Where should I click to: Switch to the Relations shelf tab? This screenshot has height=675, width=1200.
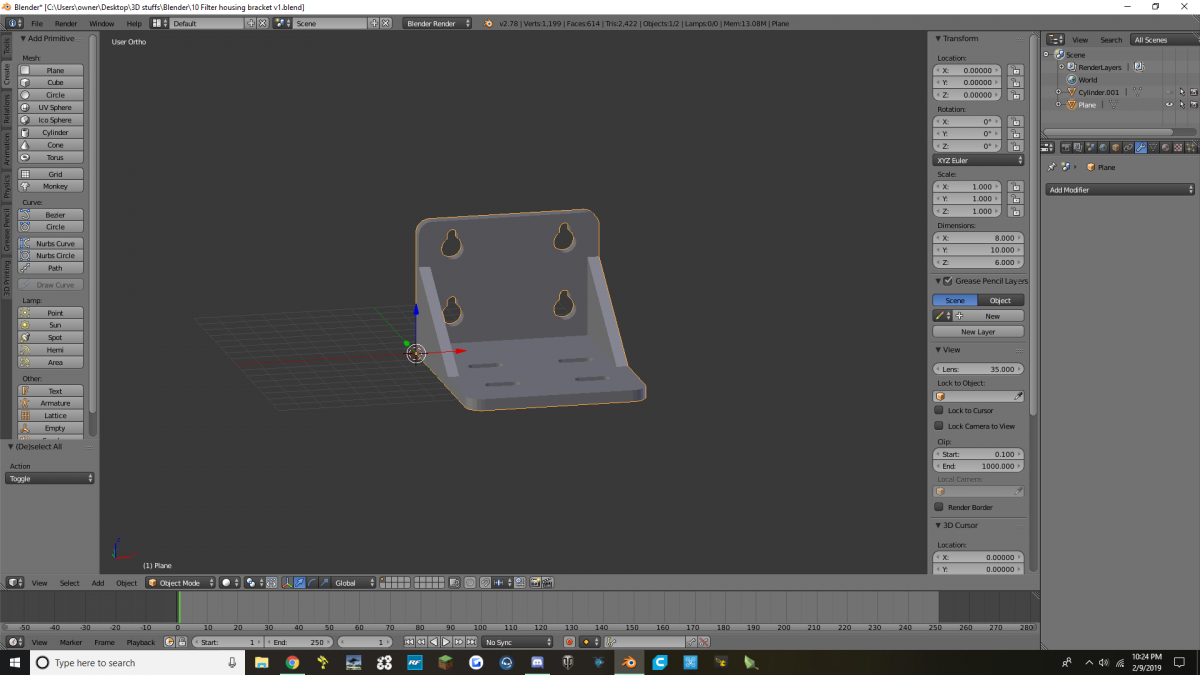5,110
